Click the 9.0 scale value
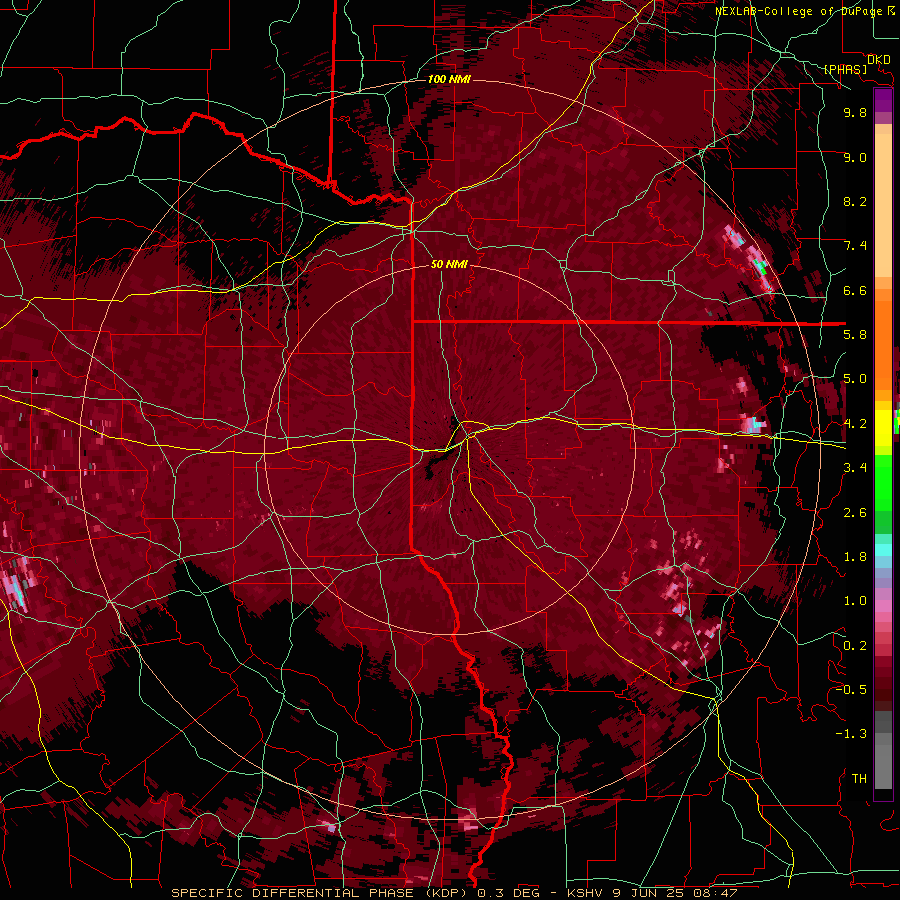Viewport: 900px width, 900px height. coord(855,157)
